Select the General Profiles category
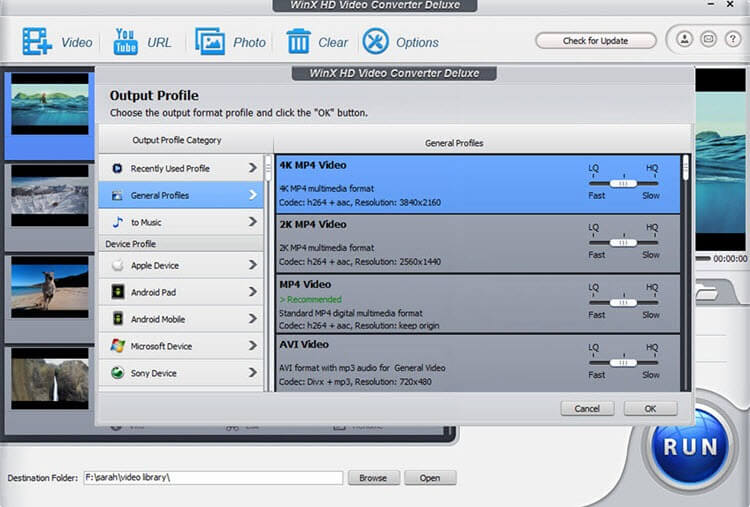 point(181,195)
